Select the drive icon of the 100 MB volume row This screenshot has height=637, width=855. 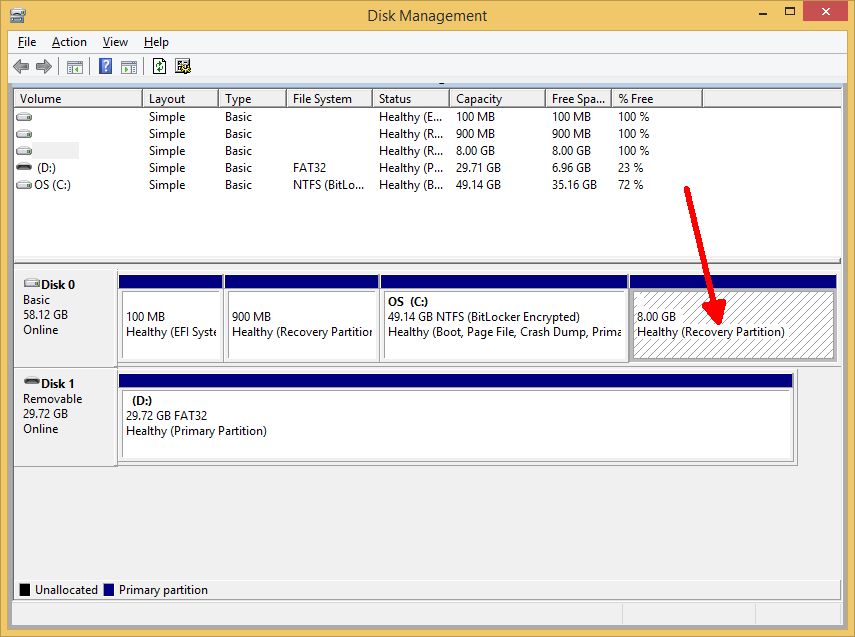[x=24, y=117]
